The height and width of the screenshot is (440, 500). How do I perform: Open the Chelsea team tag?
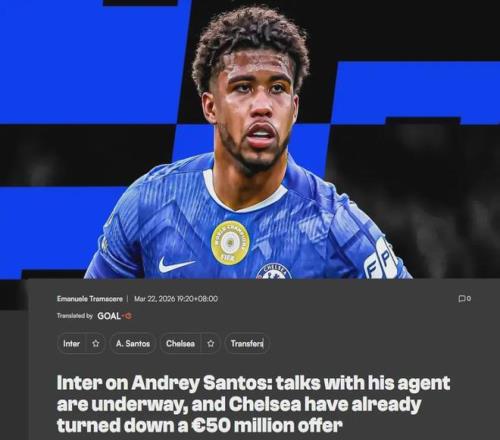(180, 343)
